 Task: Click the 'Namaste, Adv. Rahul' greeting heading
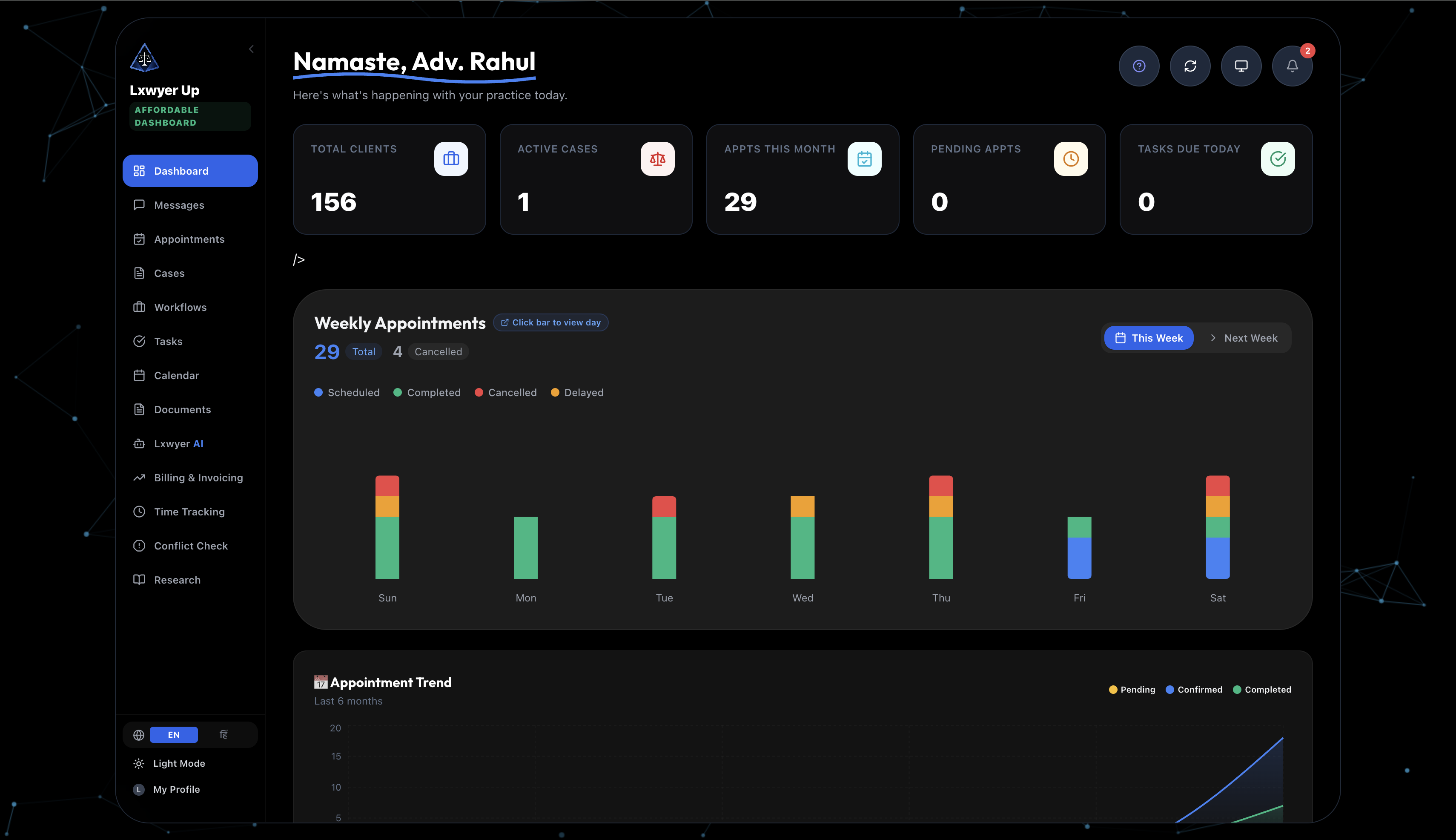(x=414, y=62)
